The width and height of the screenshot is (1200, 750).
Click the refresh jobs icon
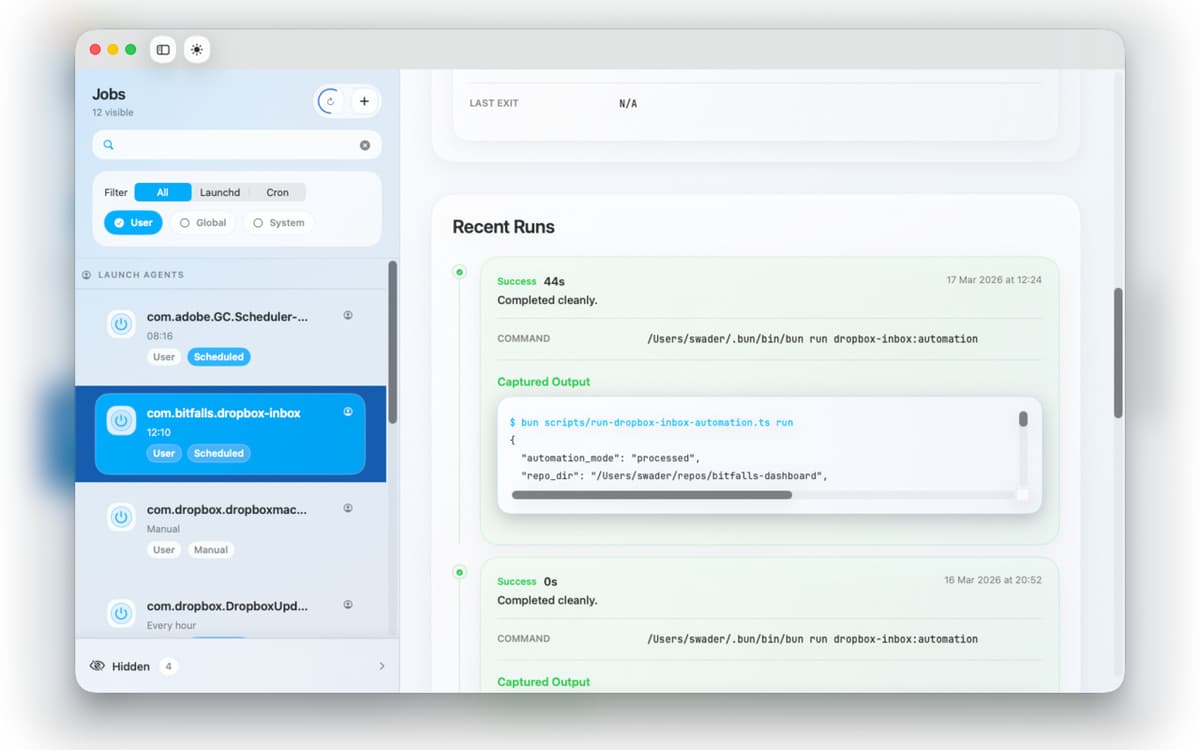(330, 101)
